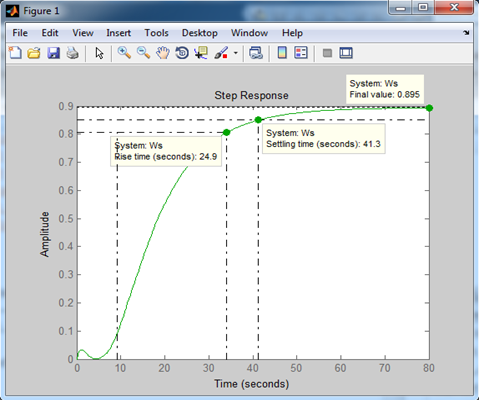The image size is (479, 400).
Task: Insert a legend using the toolbar icon
Action: point(301,53)
